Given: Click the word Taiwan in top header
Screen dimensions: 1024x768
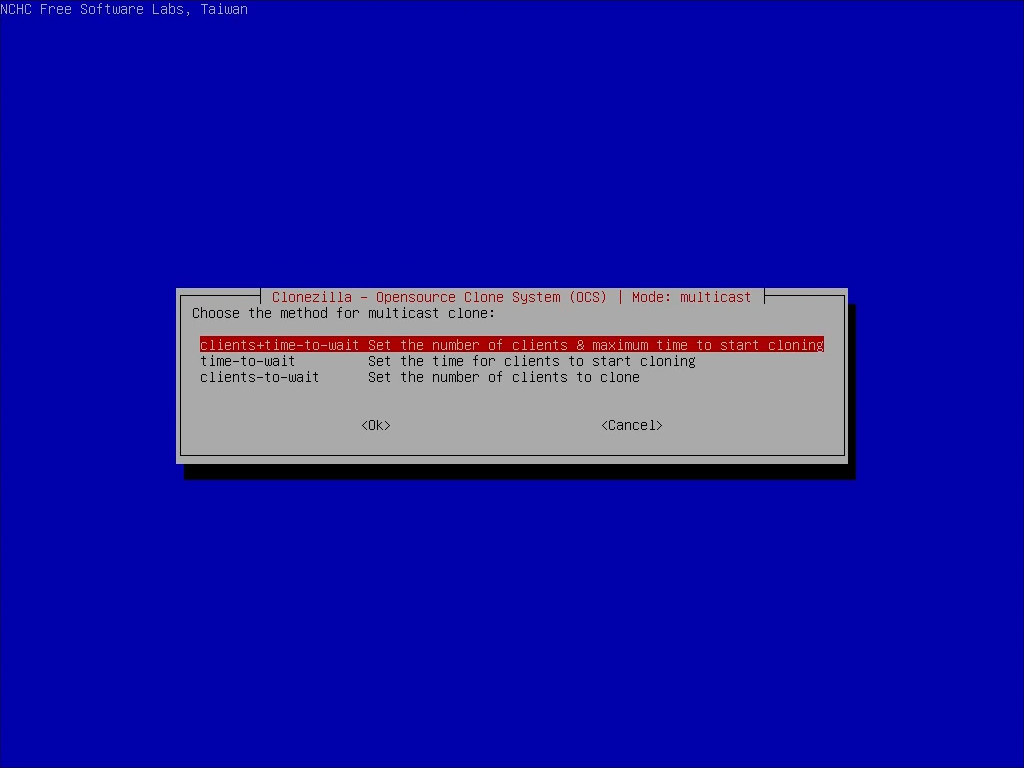Looking at the screenshot, I should click(x=223, y=9).
